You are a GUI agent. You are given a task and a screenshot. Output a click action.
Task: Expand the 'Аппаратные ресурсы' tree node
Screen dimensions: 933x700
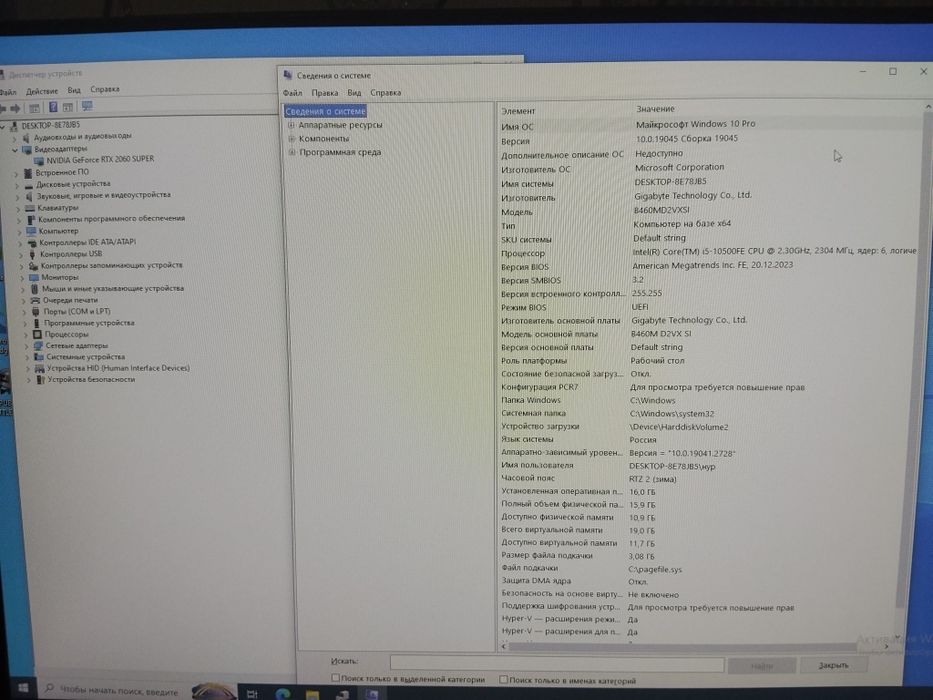(292, 125)
